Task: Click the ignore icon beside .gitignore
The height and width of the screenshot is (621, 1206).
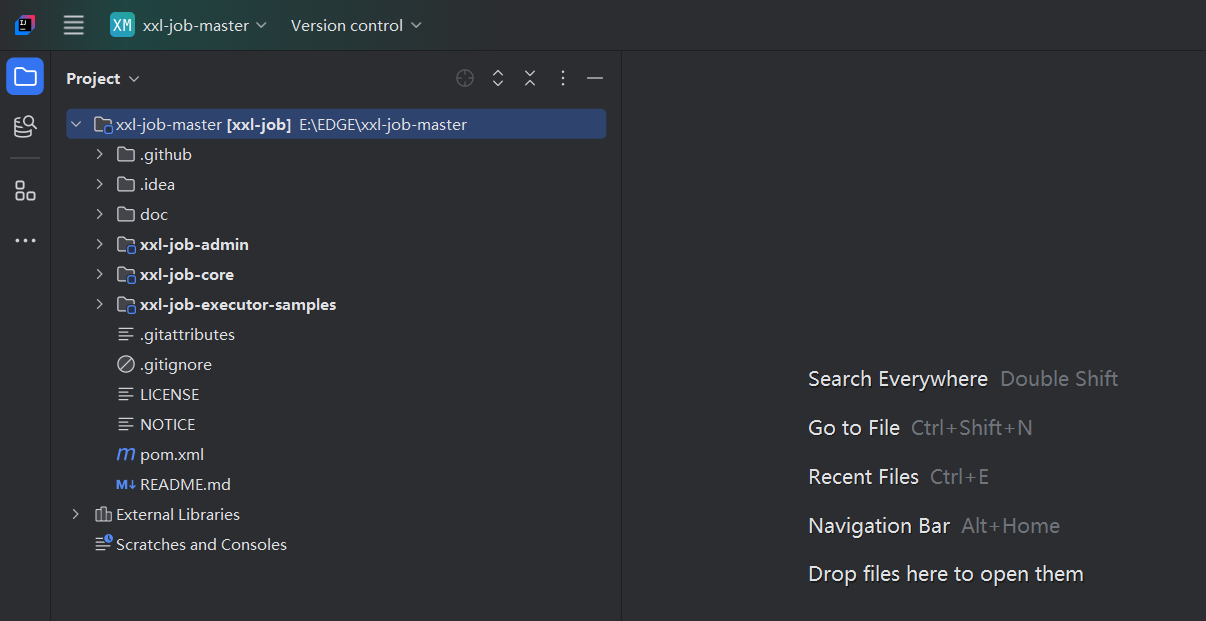Action: coord(126,365)
